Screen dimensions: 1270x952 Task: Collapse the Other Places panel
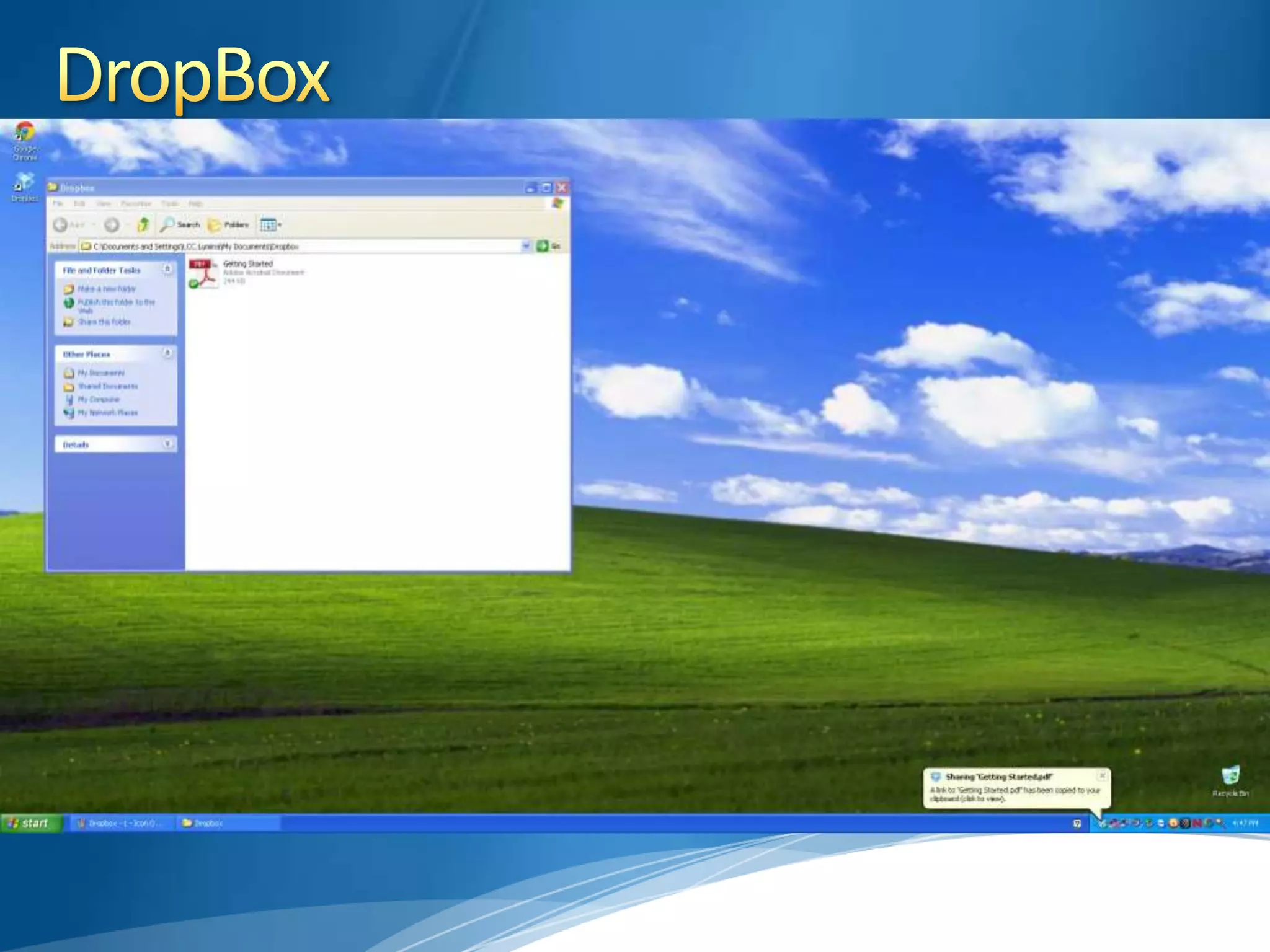click(x=167, y=353)
